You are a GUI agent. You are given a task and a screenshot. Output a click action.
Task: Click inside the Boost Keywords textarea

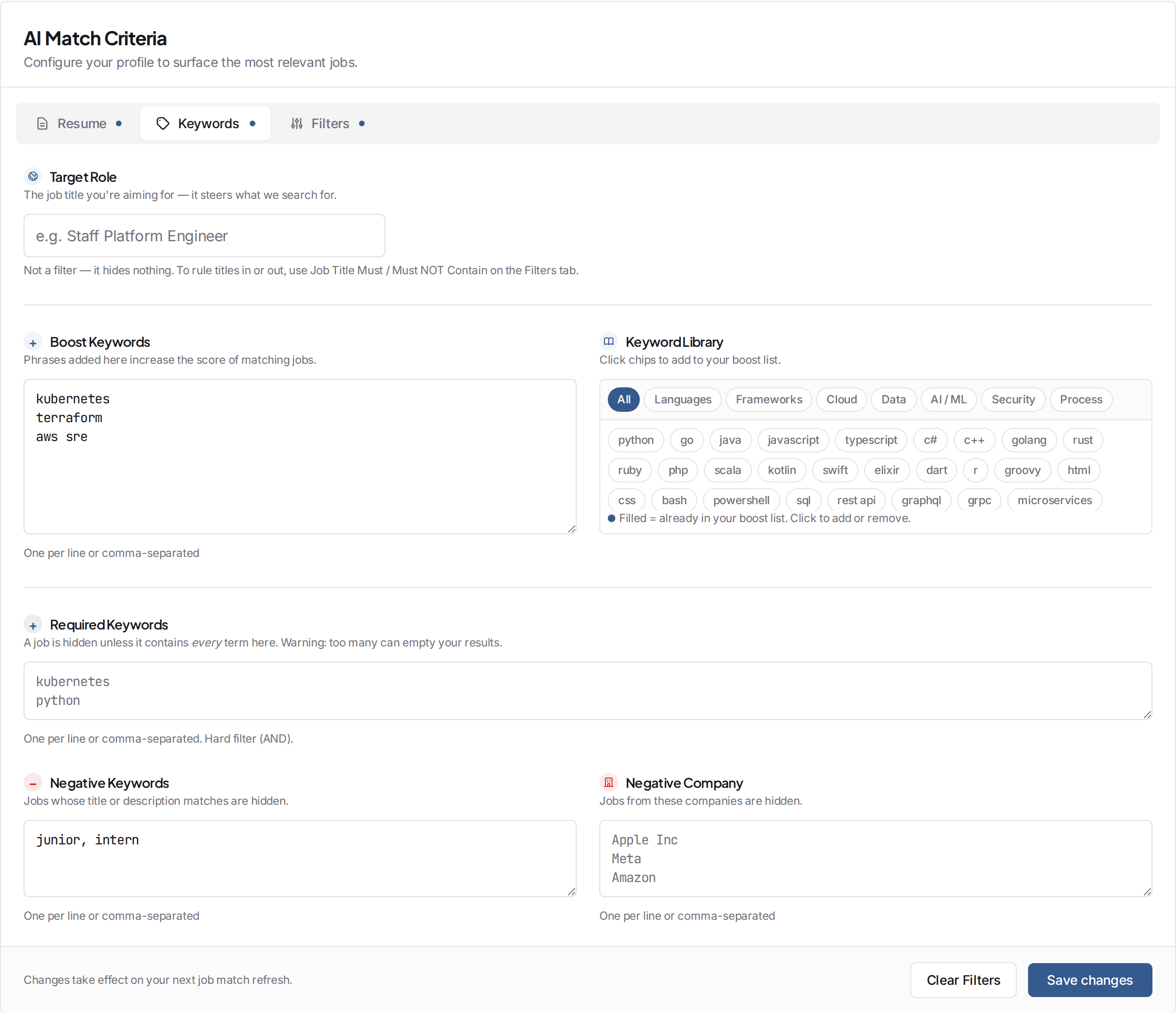[x=300, y=457]
